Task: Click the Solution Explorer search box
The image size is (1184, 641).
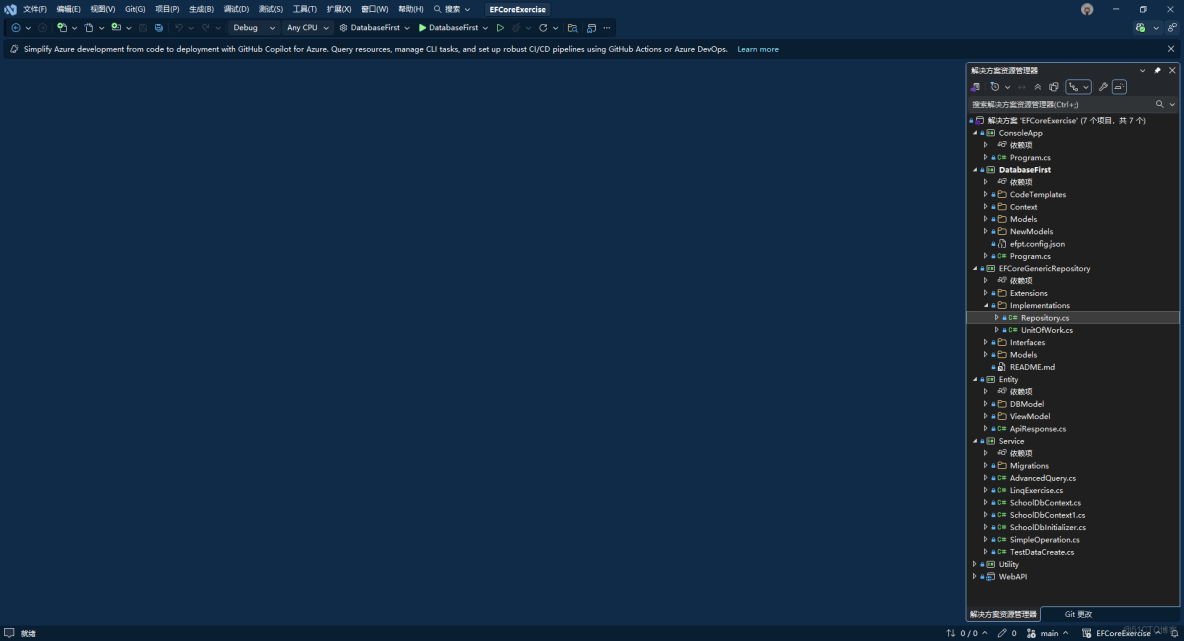Action: point(1060,104)
